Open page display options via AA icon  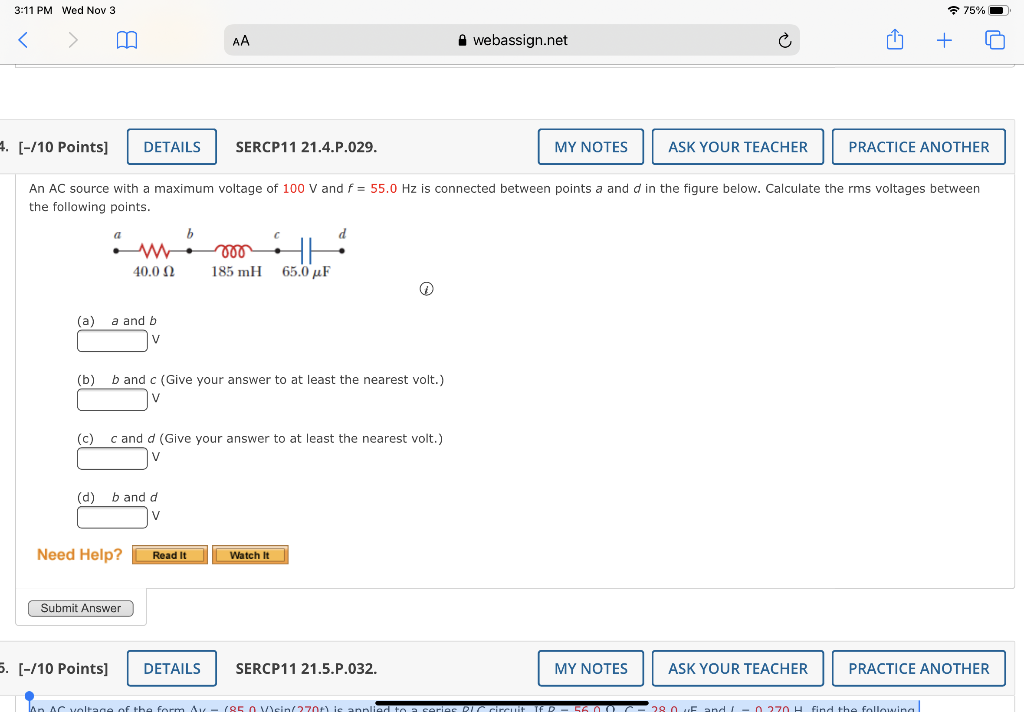240,40
